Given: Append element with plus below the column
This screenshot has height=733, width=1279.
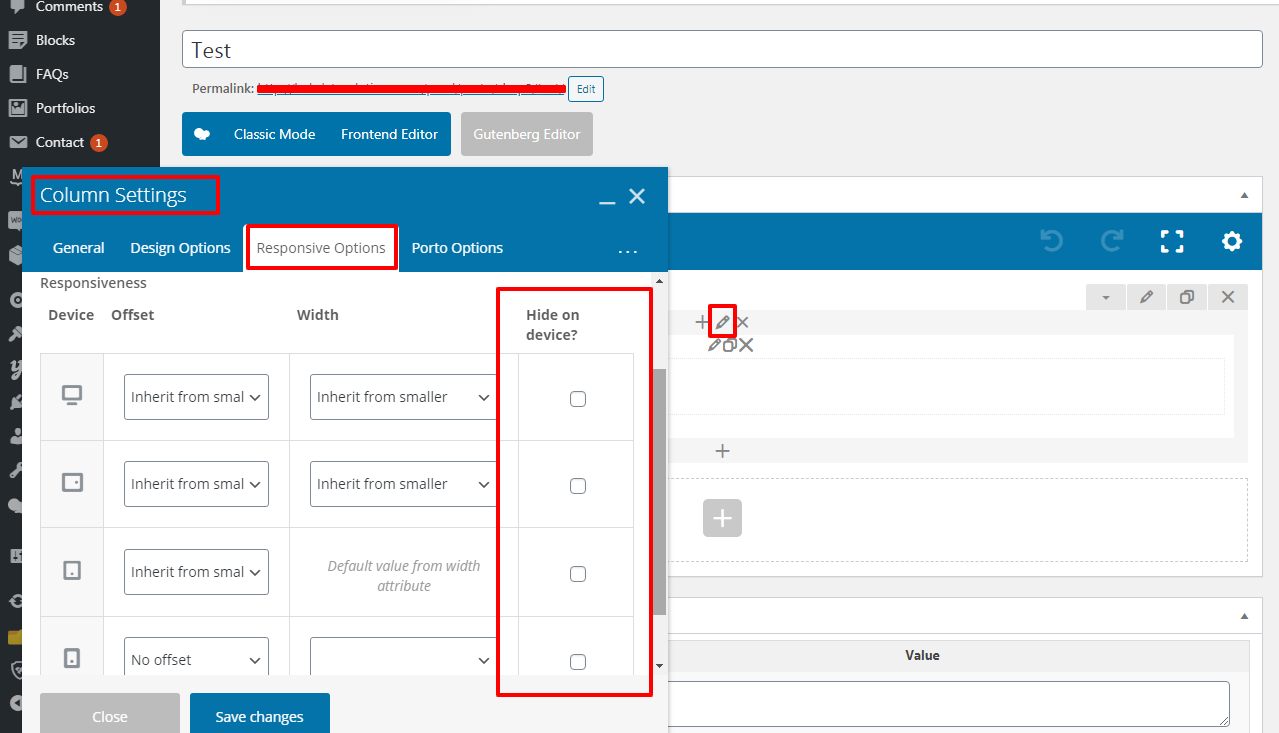Looking at the screenshot, I should tap(723, 451).
